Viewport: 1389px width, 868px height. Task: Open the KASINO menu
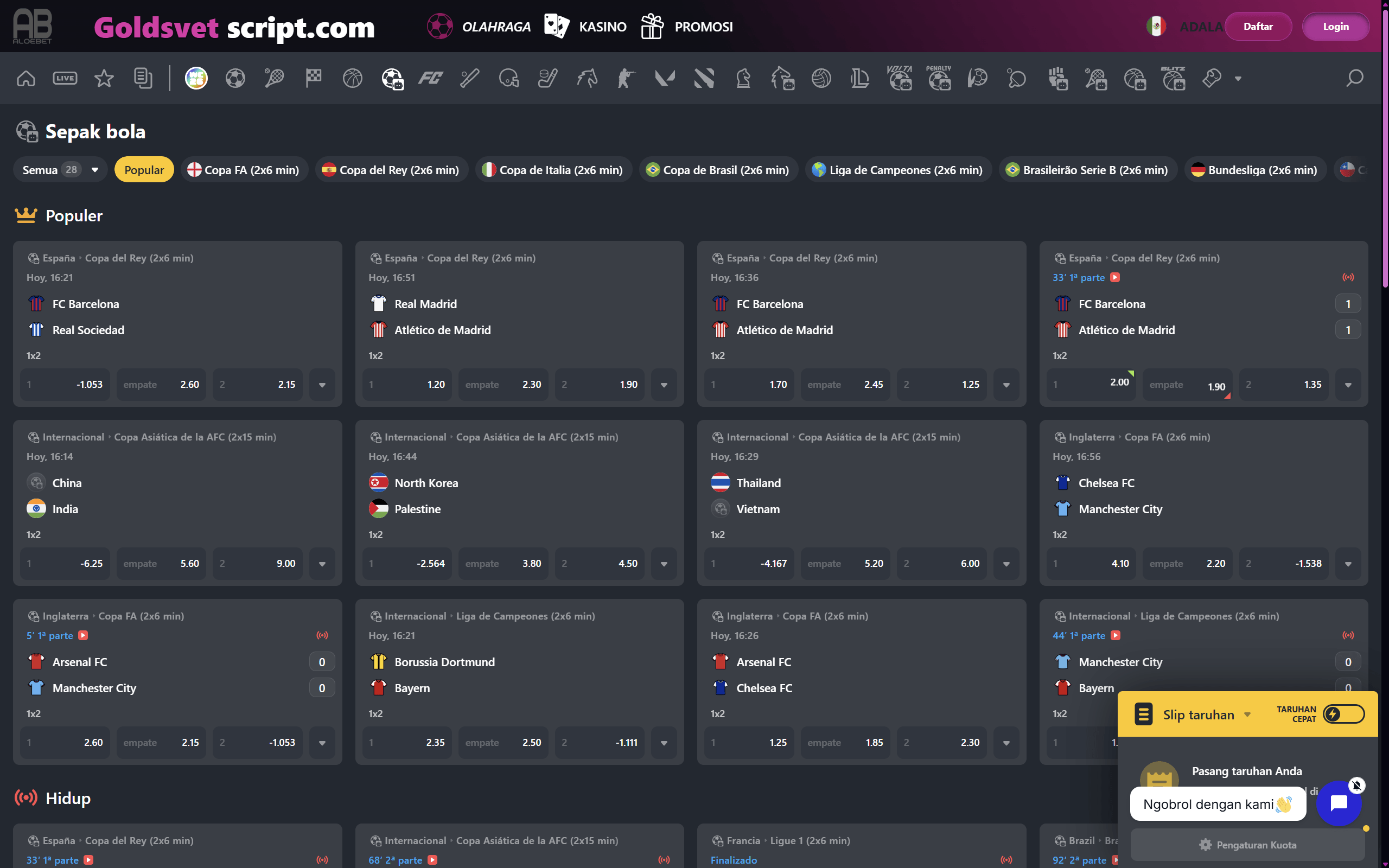[585, 27]
